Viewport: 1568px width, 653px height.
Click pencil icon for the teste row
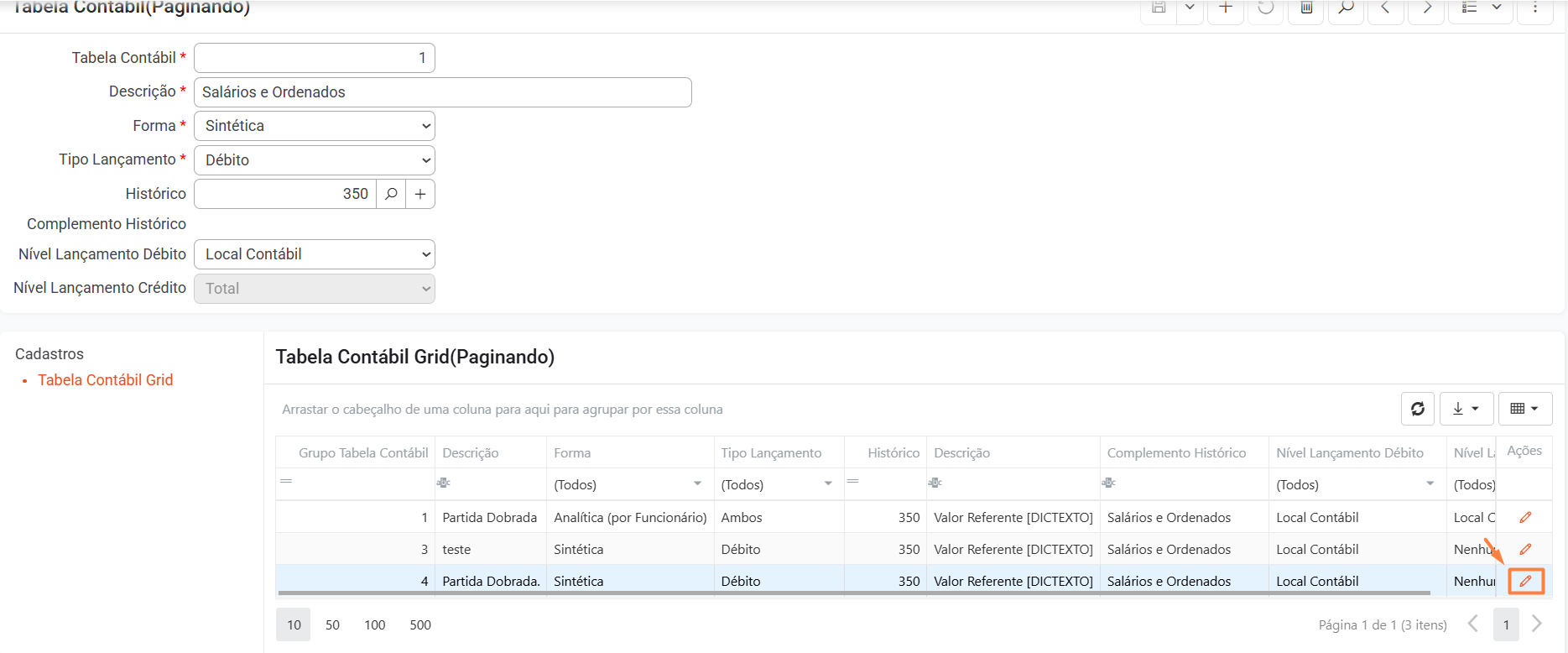coord(1525,549)
